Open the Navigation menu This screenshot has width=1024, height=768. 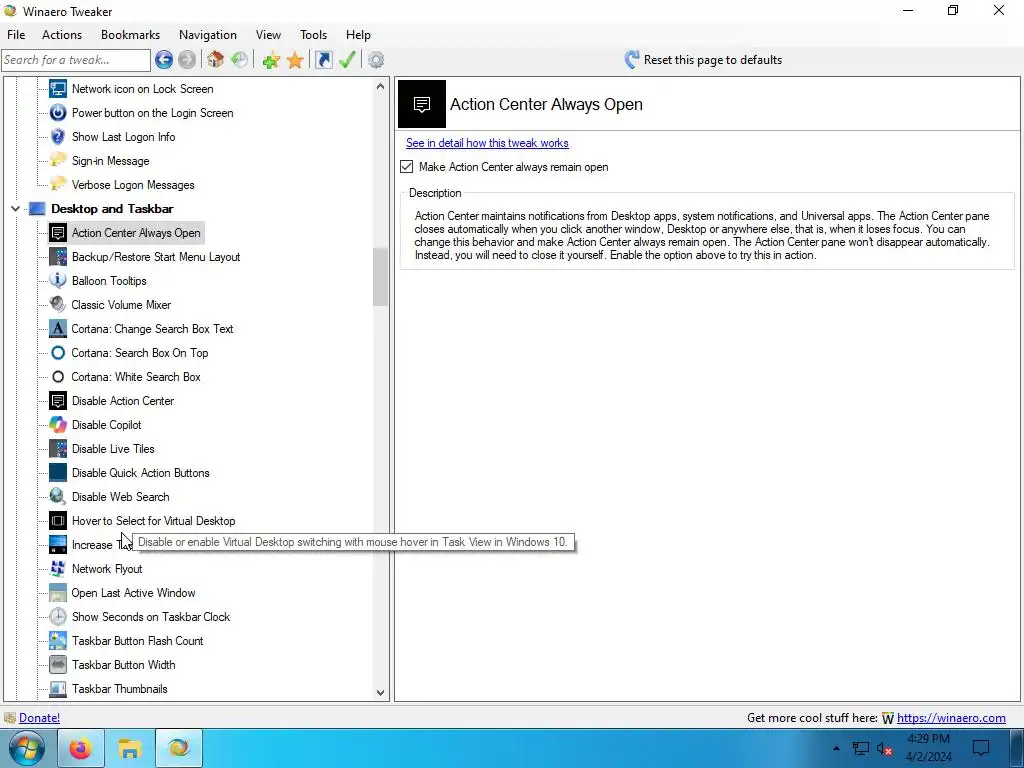tap(208, 35)
